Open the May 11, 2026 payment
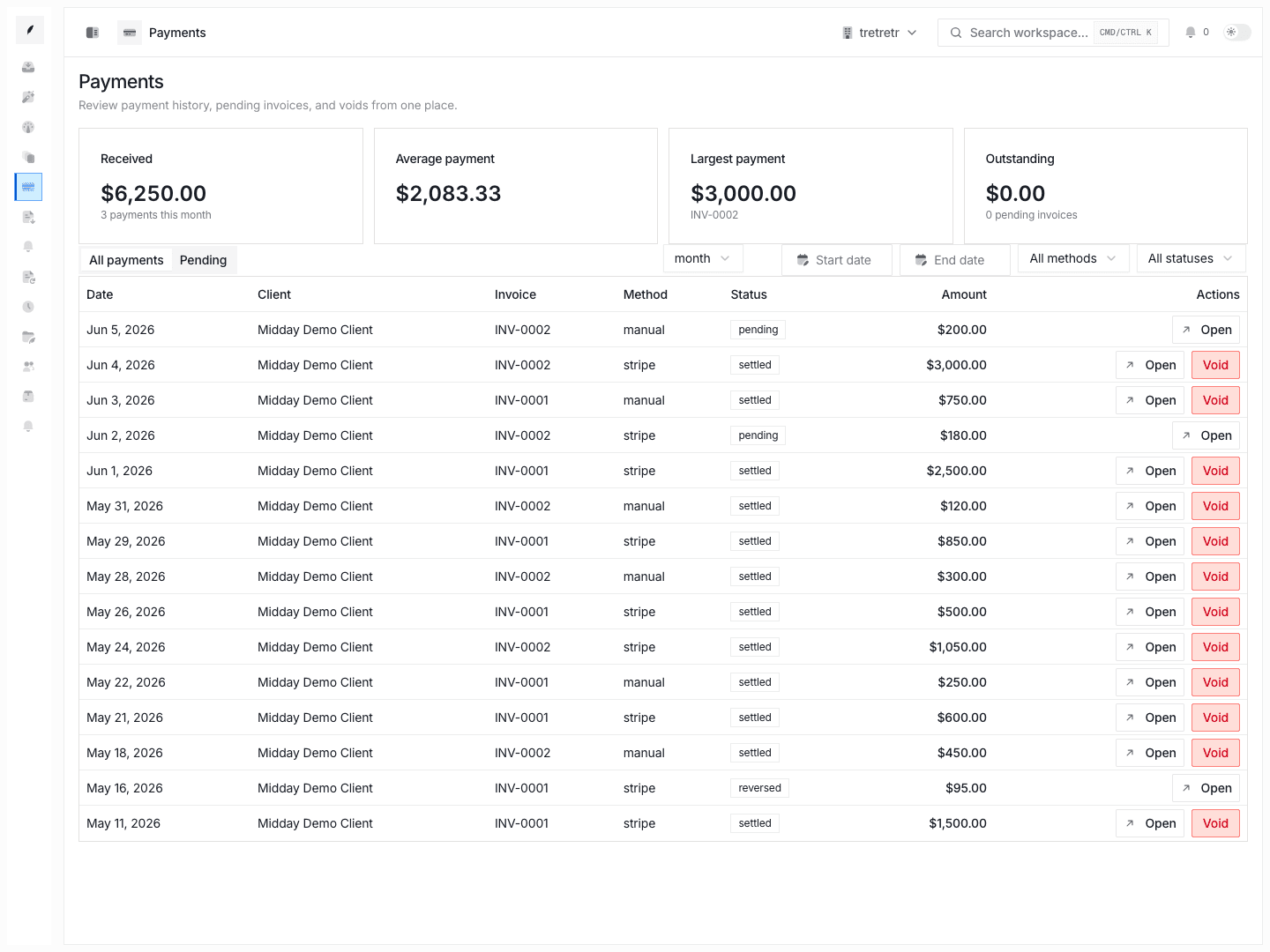The height and width of the screenshot is (952, 1270). coord(1150,823)
